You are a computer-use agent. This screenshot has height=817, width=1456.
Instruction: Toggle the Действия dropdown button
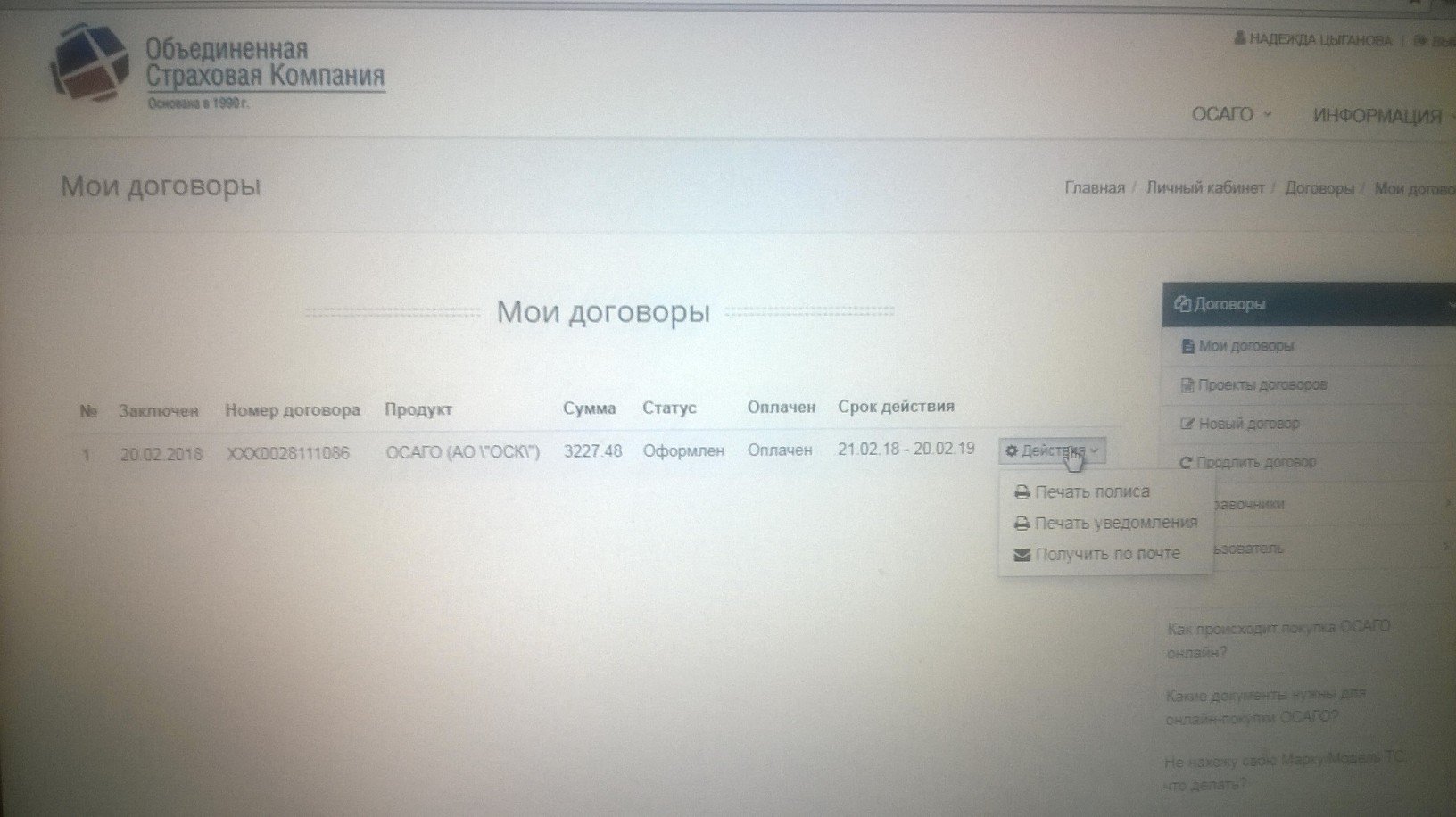(x=1052, y=451)
